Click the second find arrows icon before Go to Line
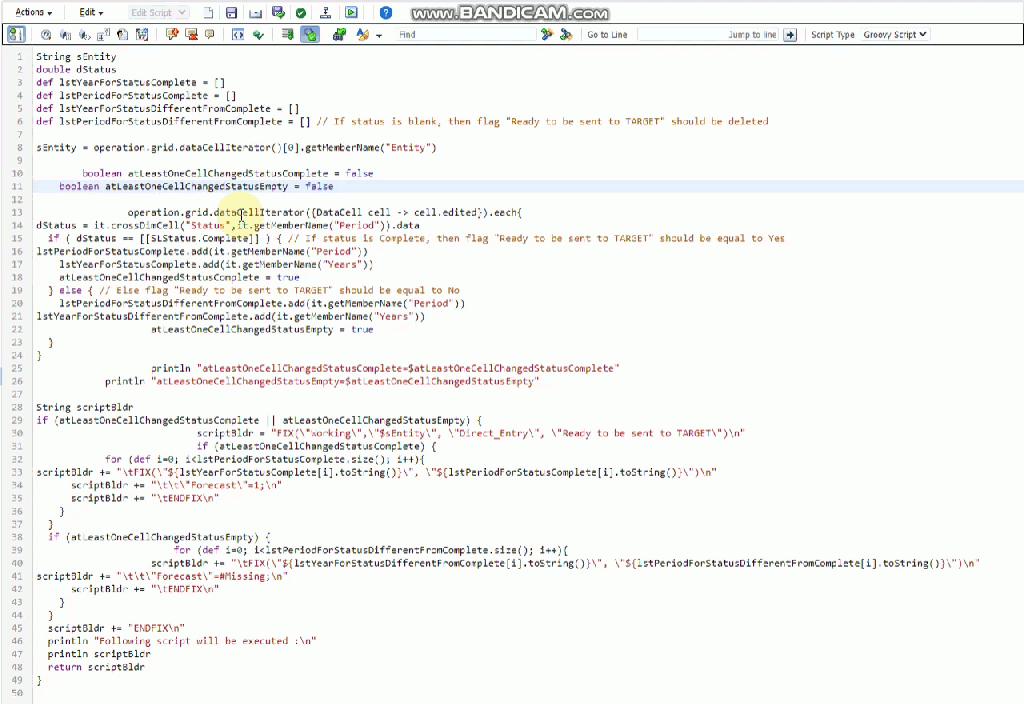The width and height of the screenshot is (1036, 728). (x=566, y=34)
